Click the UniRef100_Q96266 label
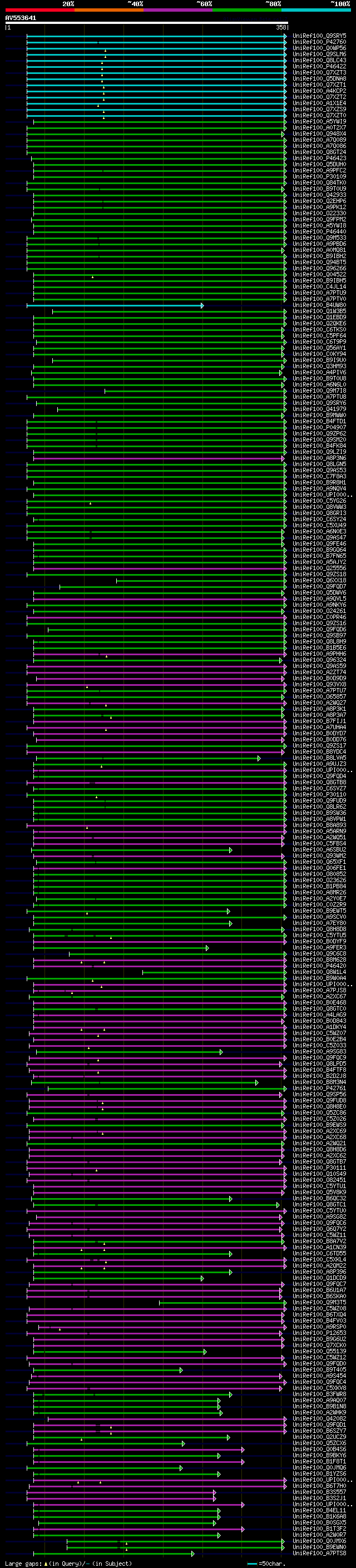The width and height of the screenshot is (356, 1568). 319,269
